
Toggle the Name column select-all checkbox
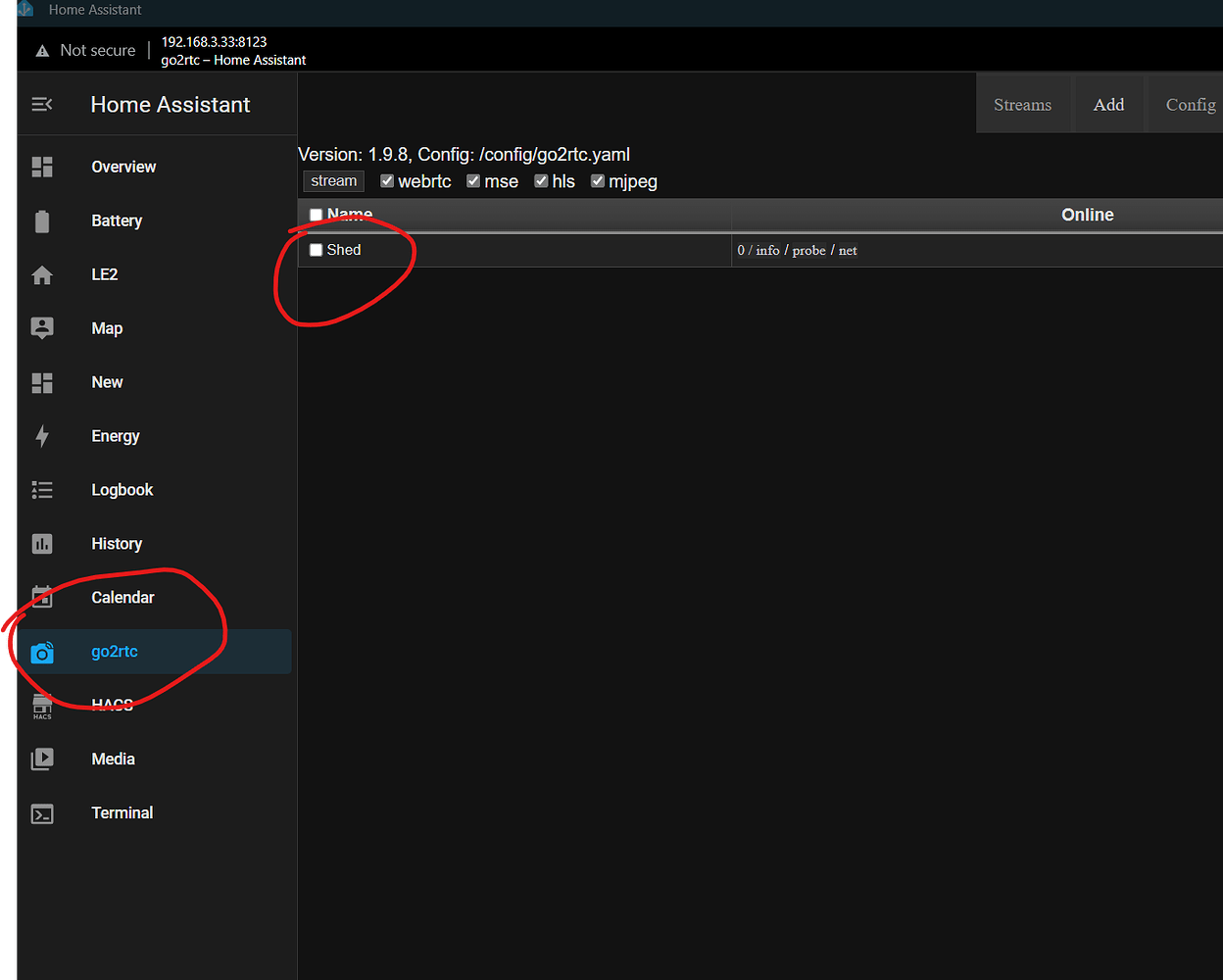[x=316, y=214]
